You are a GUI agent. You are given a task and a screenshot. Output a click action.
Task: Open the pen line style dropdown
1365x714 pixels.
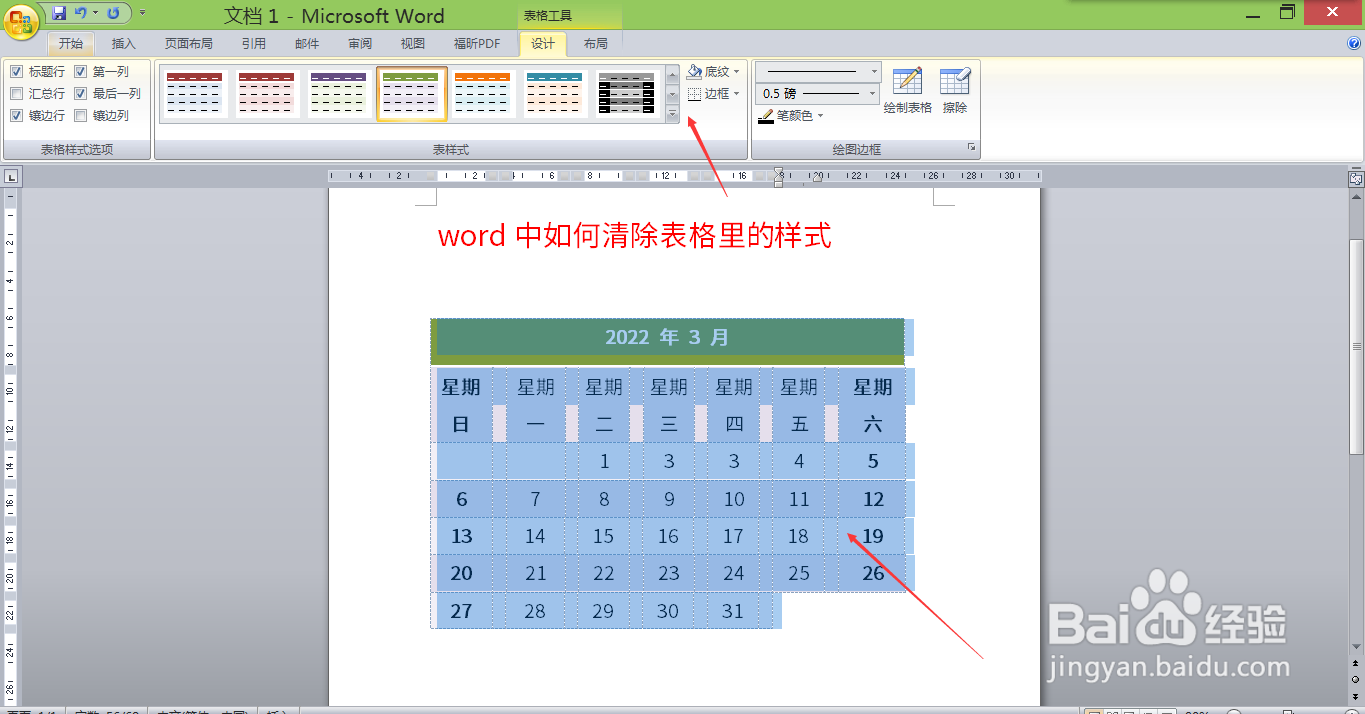coord(874,72)
